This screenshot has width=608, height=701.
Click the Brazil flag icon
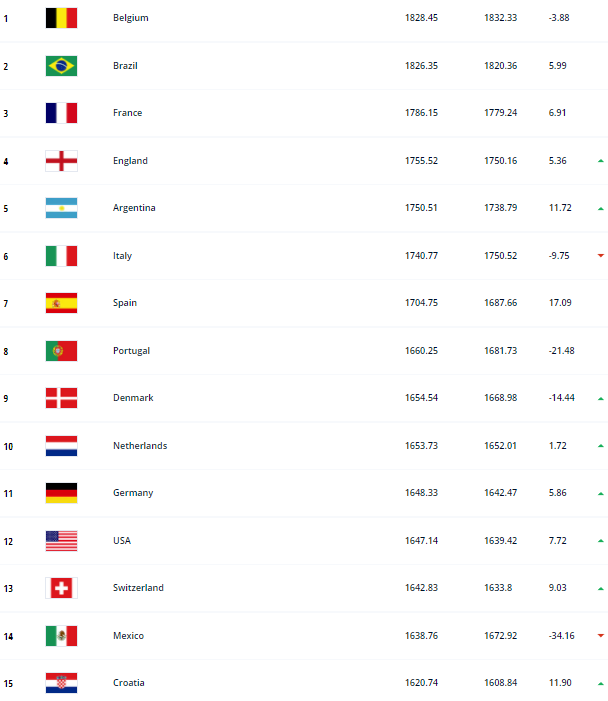point(61,66)
